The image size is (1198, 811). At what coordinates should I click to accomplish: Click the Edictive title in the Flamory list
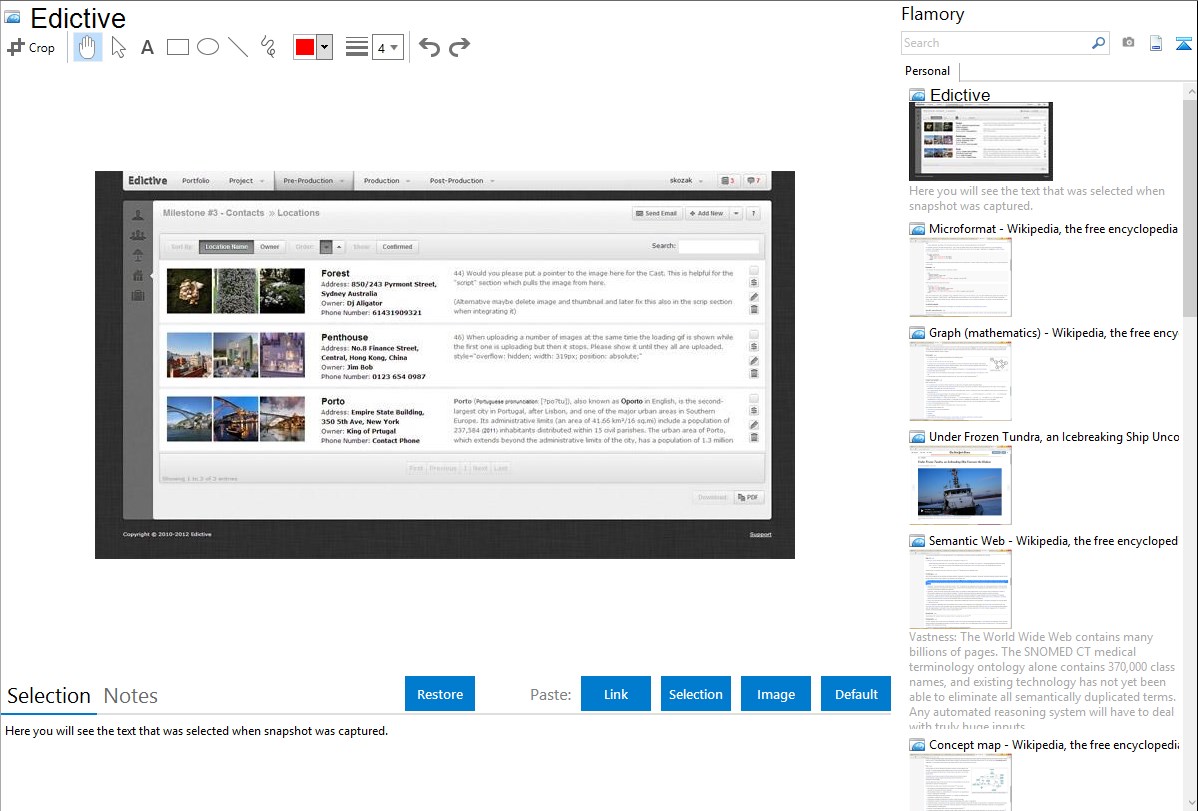point(960,96)
